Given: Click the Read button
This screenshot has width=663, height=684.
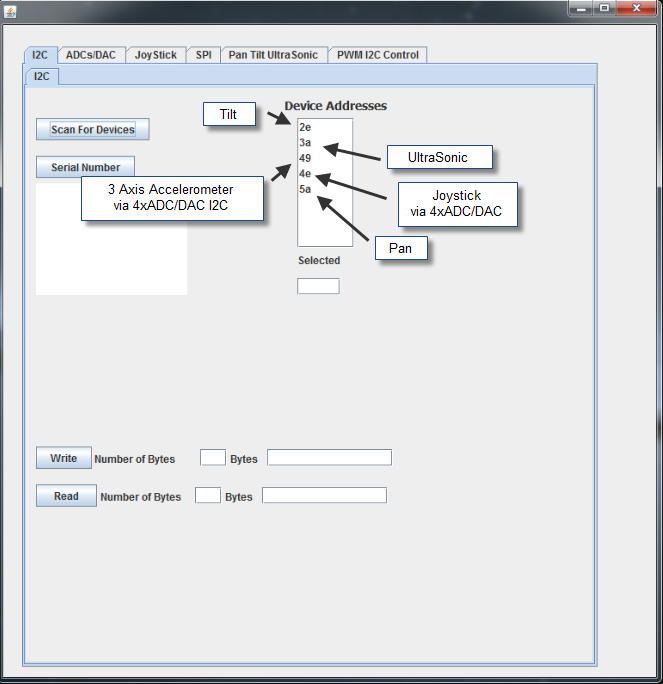Looking at the screenshot, I should (x=66, y=496).
